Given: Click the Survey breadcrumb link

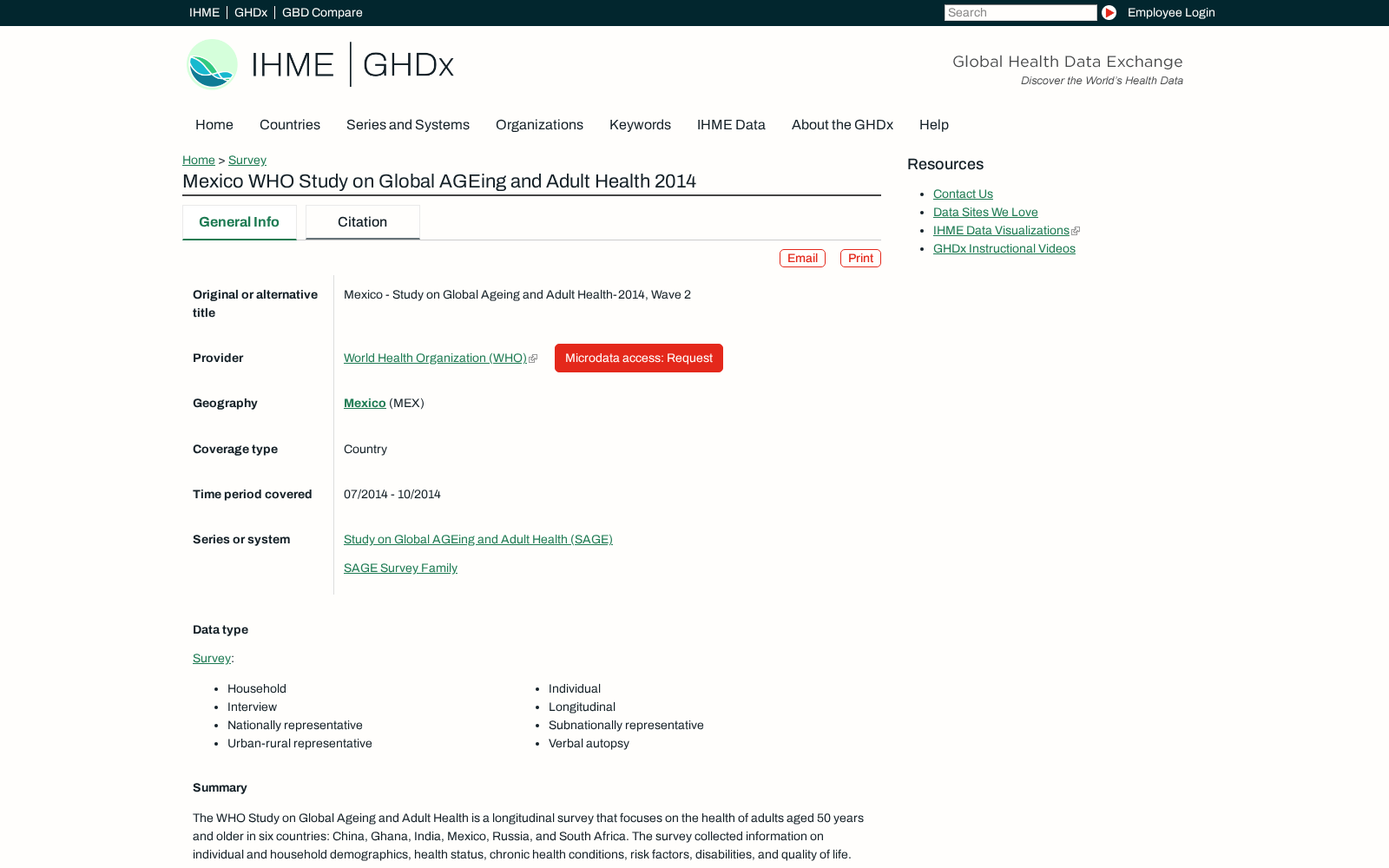Looking at the screenshot, I should click(247, 160).
